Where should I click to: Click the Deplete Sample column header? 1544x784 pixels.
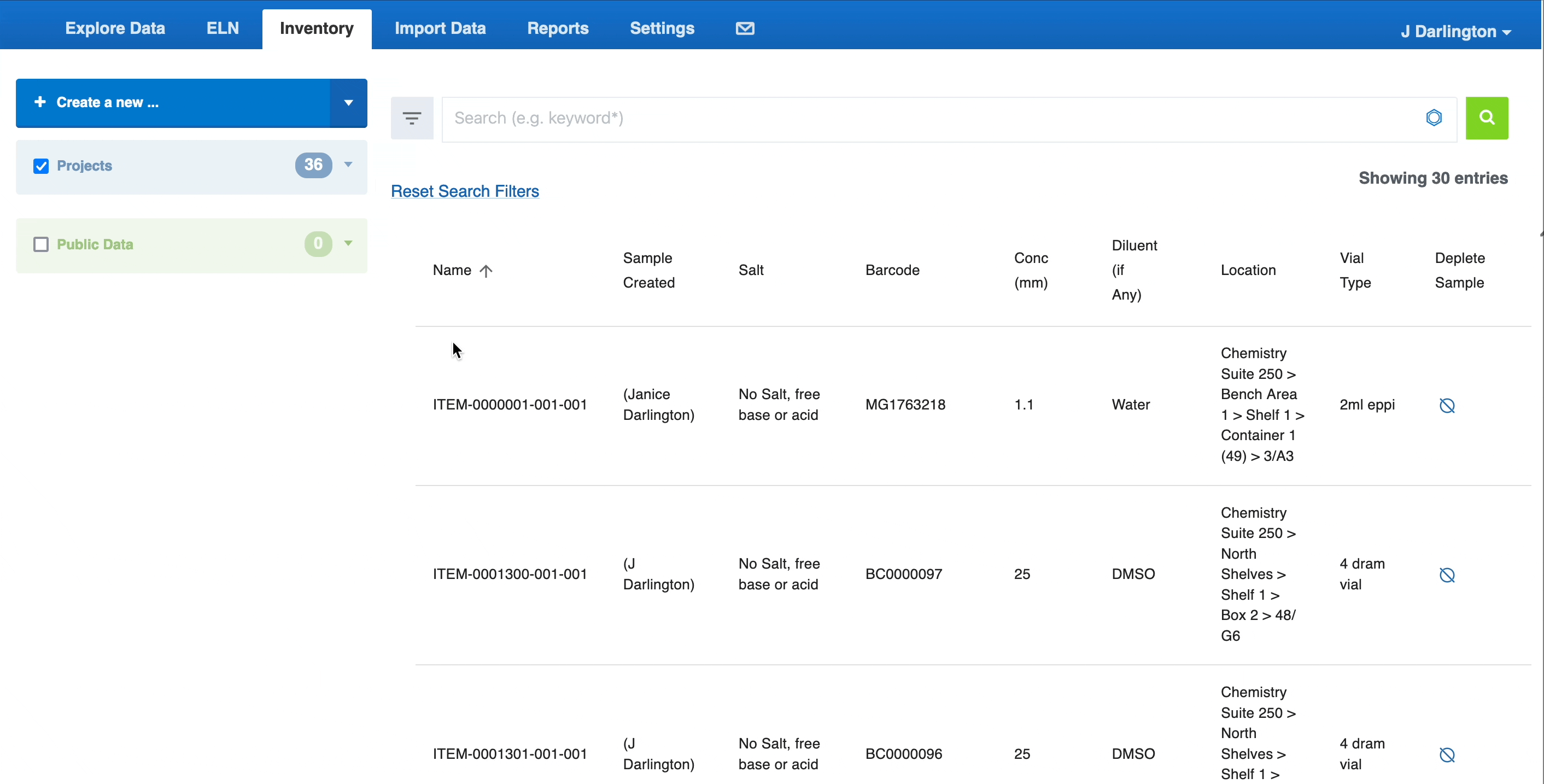pyautogui.click(x=1459, y=270)
